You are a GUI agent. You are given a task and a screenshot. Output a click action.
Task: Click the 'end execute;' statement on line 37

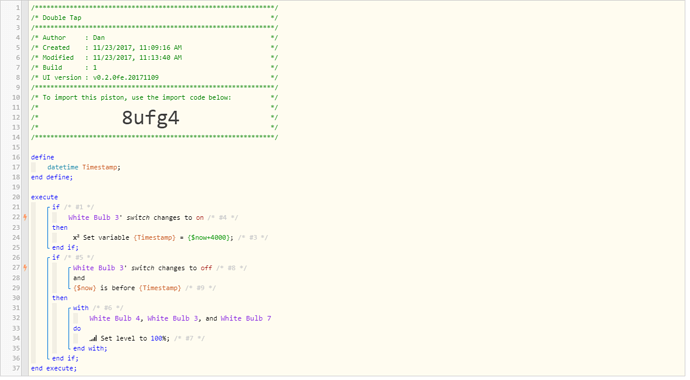[54, 368]
